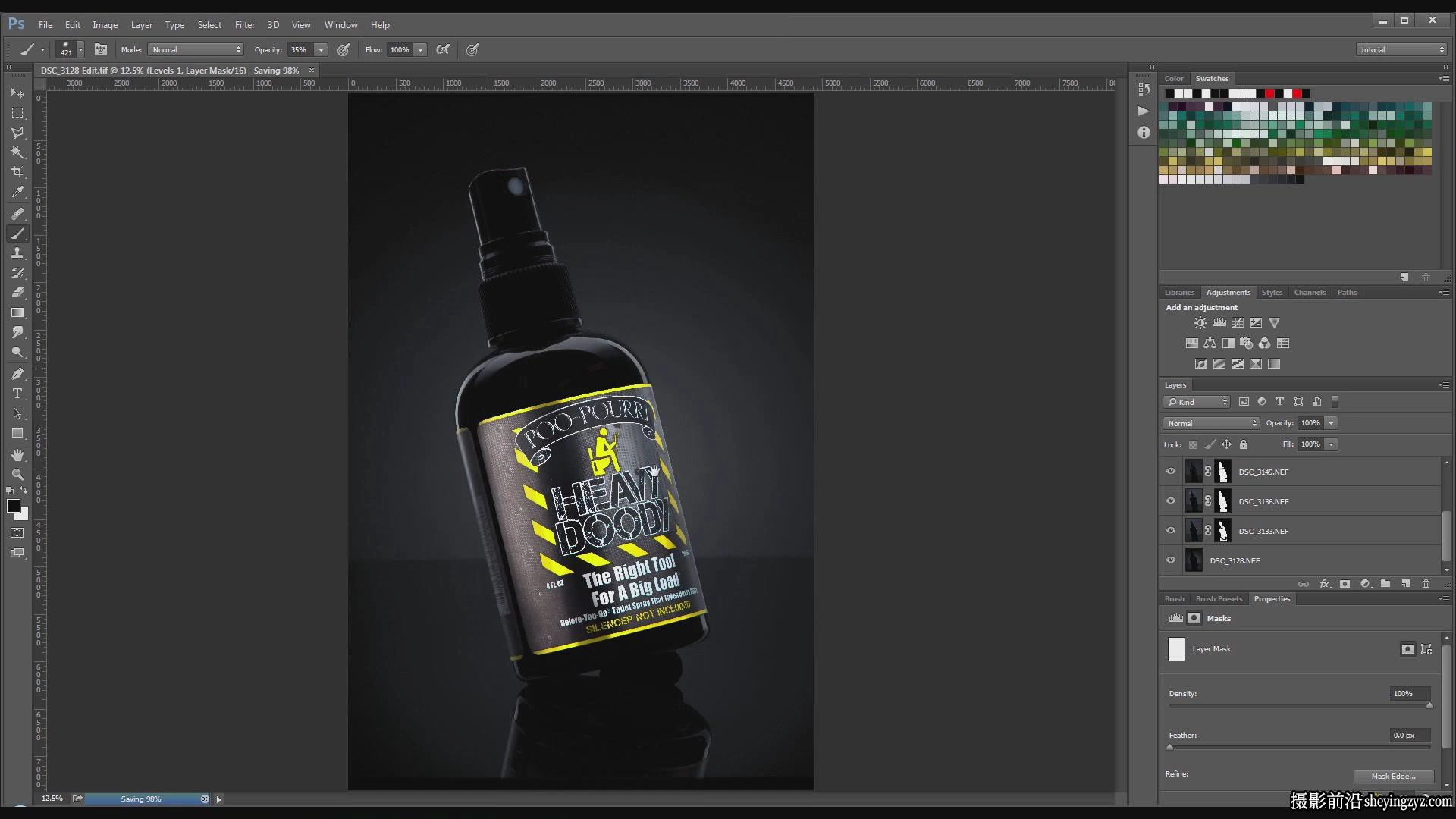This screenshot has height=819, width=1456.
Task: Add a Color Balance adjustment
Action: pos(1210,344)
